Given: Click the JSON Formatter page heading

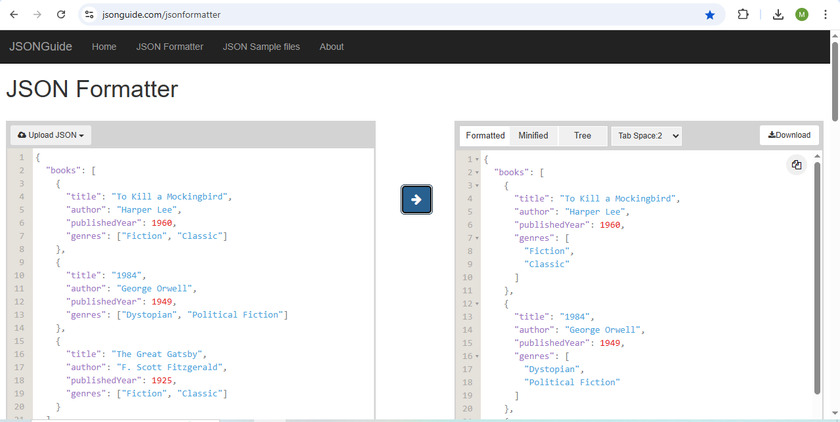Looking at the screenshot, I should pos(92,89).
